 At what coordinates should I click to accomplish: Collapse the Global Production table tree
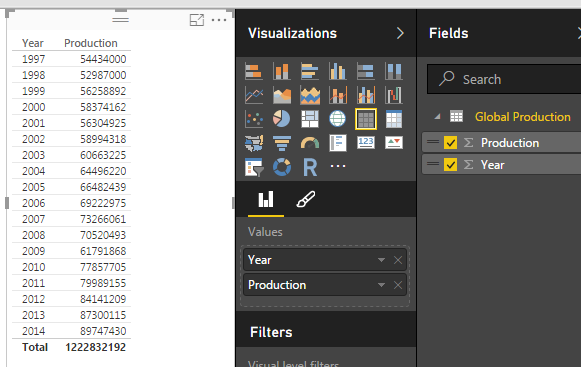pyautogui.click(x=438, y=117)
